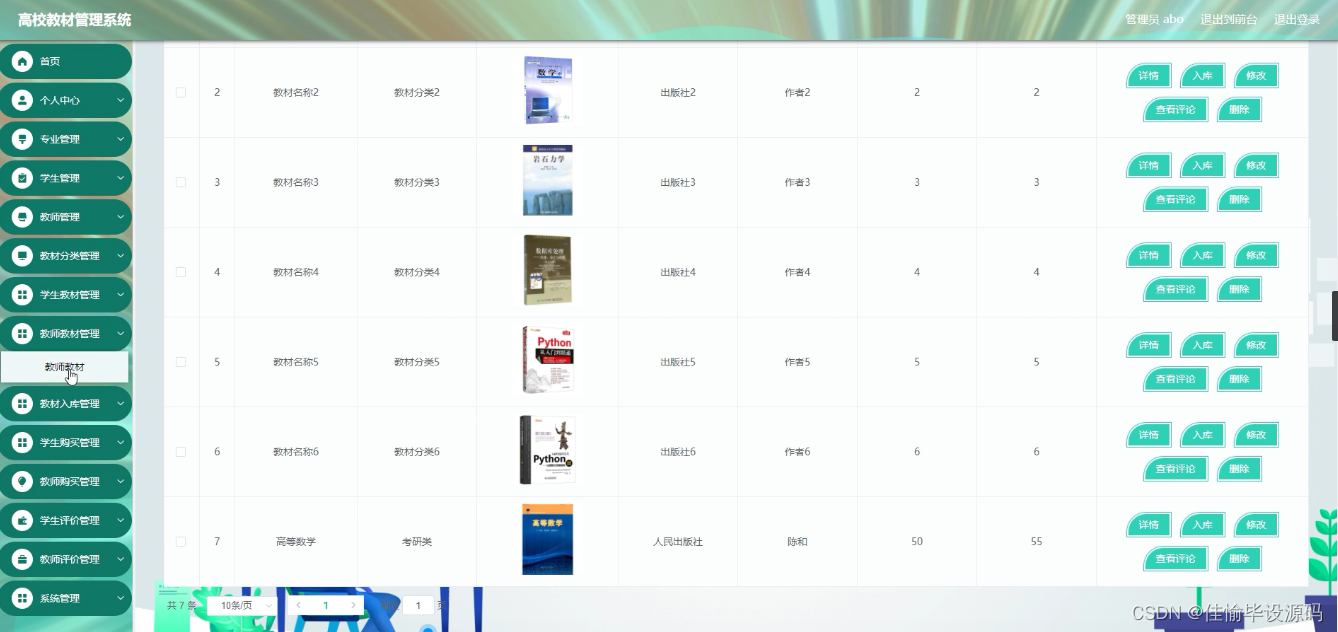Click the icon beside 专业管理
1338x632 pixels.
22,139
